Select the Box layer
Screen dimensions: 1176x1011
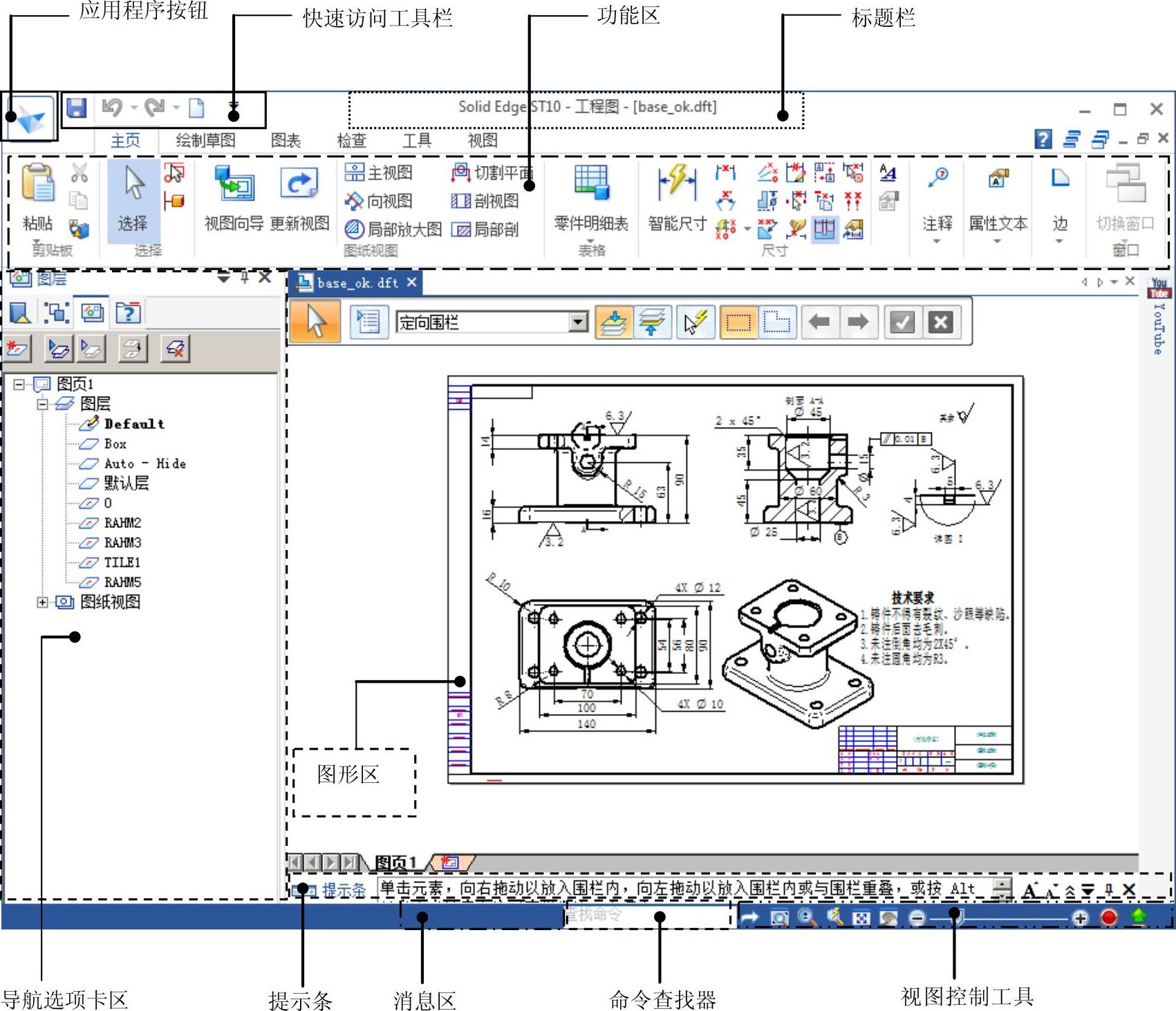(115, 444)
